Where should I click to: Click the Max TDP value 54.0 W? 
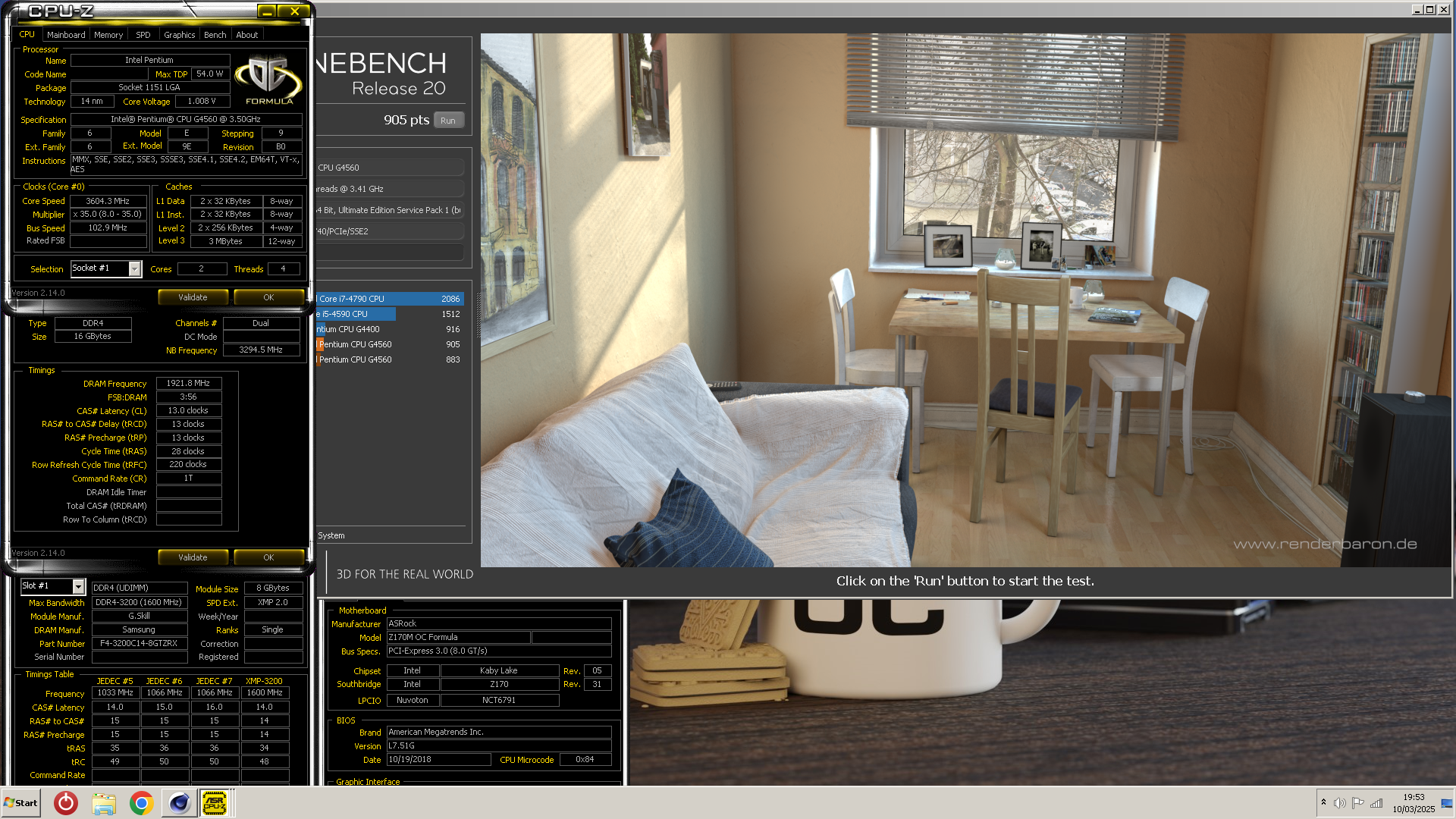coord(210,74)
